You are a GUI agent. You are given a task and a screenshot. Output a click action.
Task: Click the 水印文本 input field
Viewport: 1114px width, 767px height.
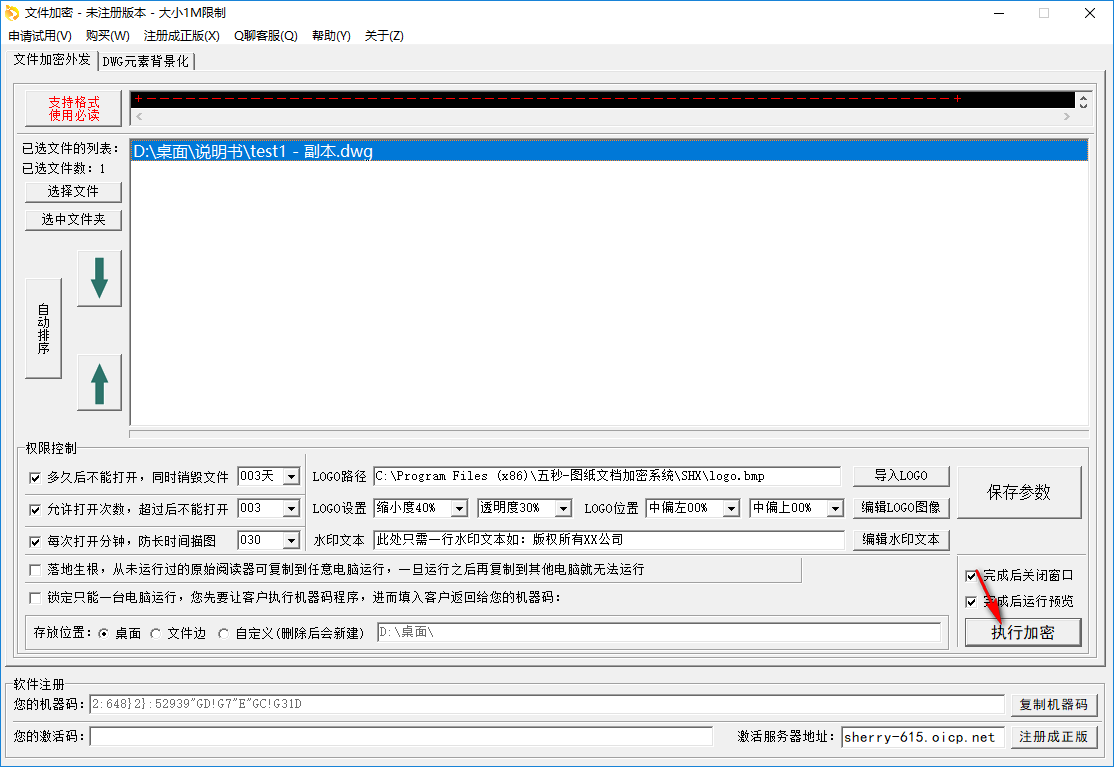click(x=608, y=540)
